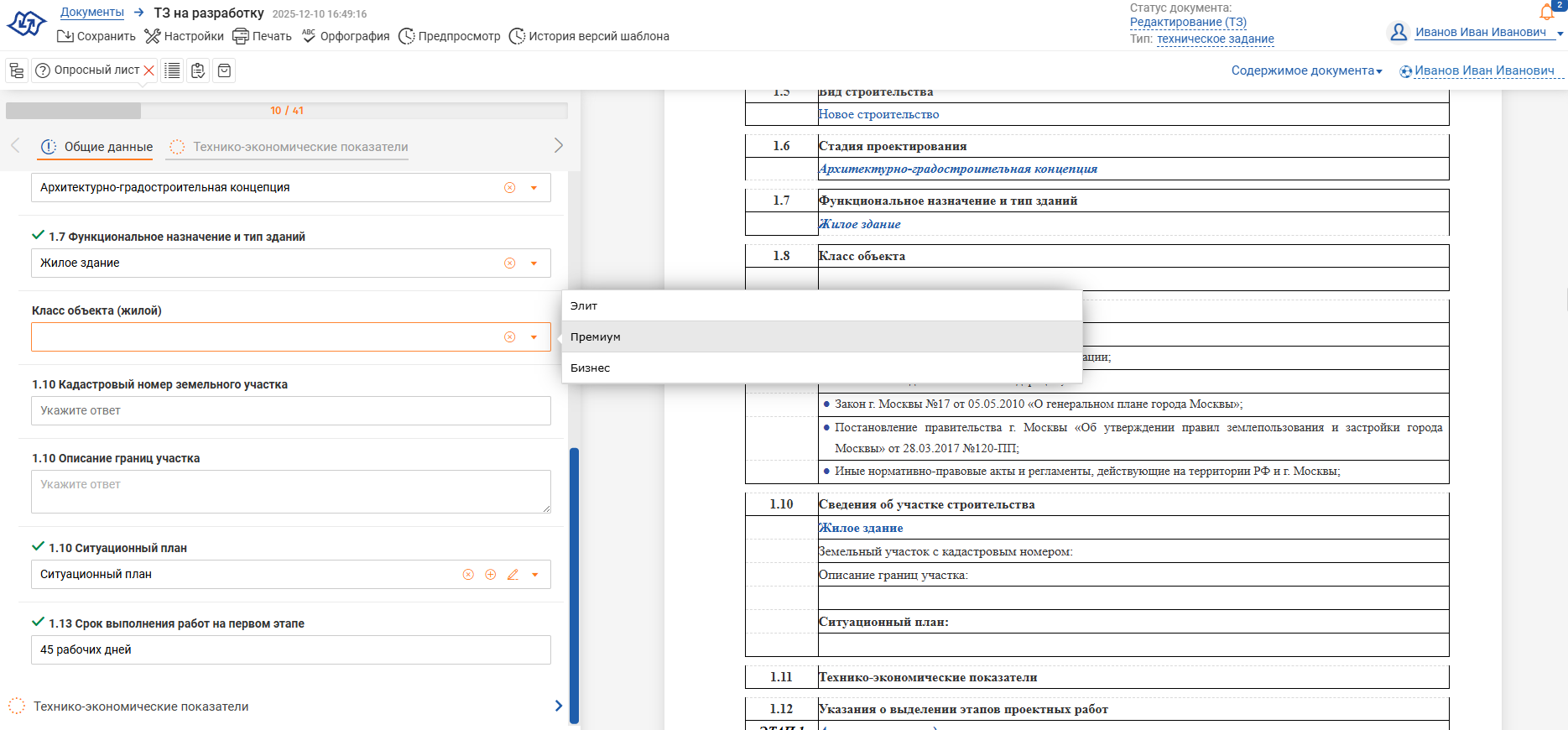
Task: Open the Содержимое документа dropdown
Action: click(x=1306, y=70)
